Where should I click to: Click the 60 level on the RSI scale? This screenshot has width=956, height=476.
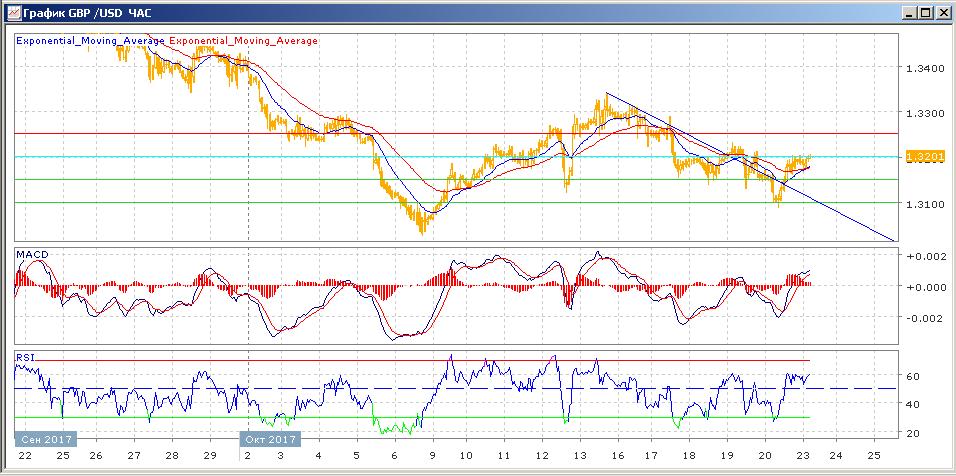(911, 377)
